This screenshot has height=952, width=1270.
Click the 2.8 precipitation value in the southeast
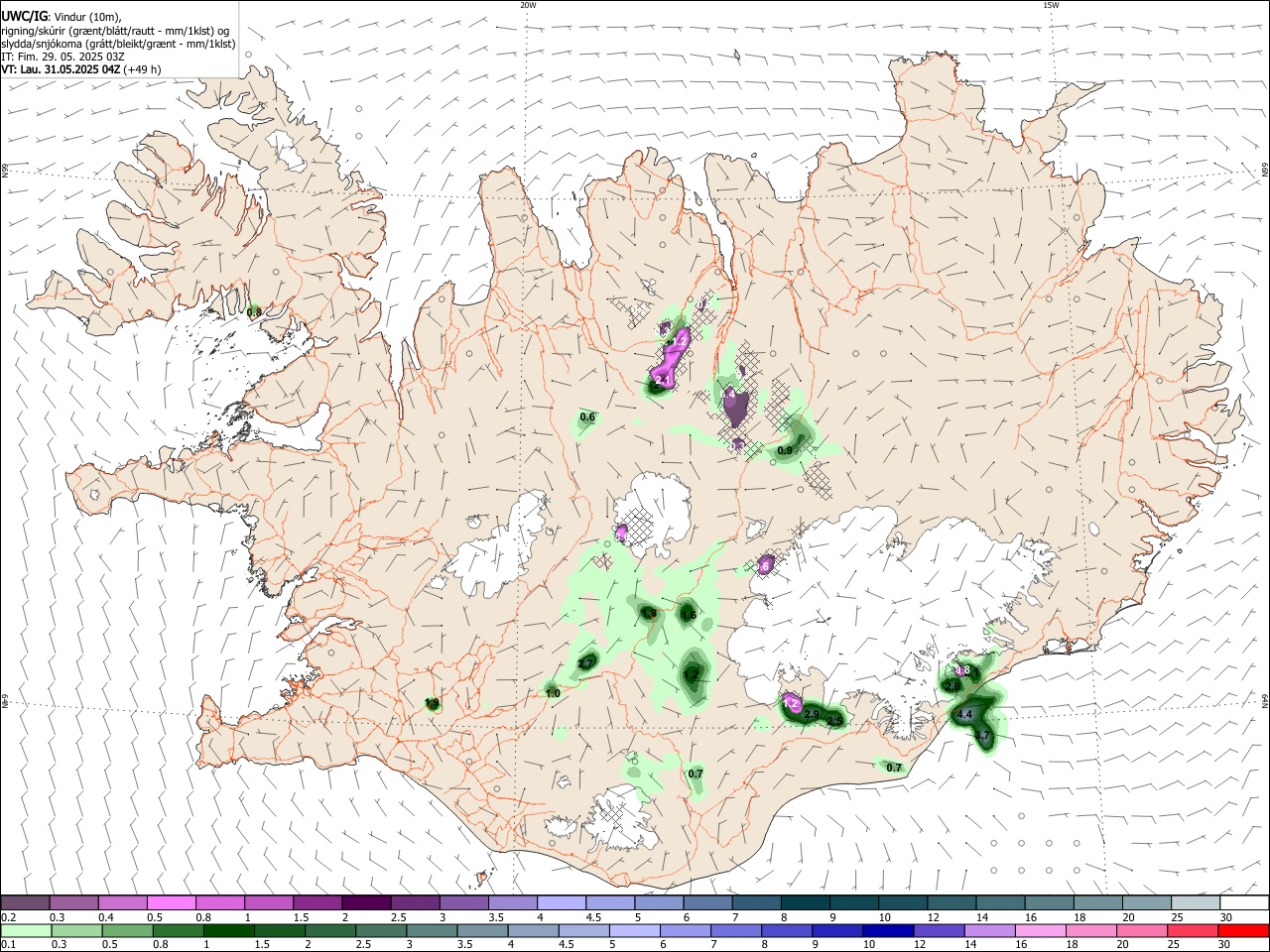click(952, 686)
